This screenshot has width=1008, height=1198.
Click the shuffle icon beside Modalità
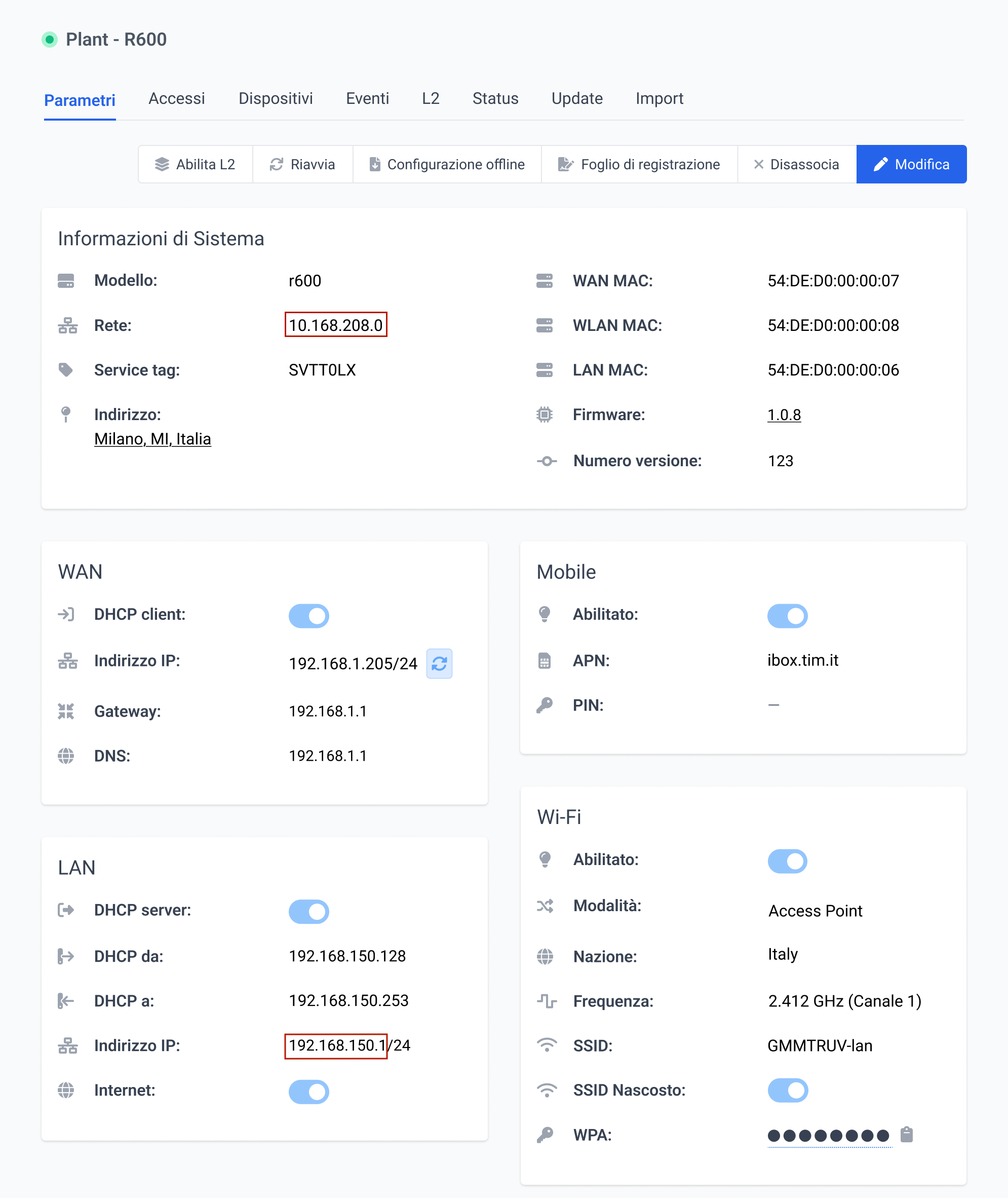tap(545, 906)
